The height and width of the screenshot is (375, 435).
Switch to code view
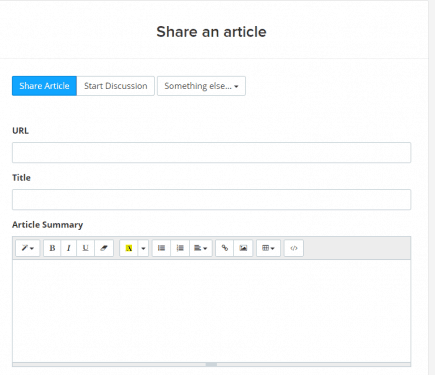294,248
